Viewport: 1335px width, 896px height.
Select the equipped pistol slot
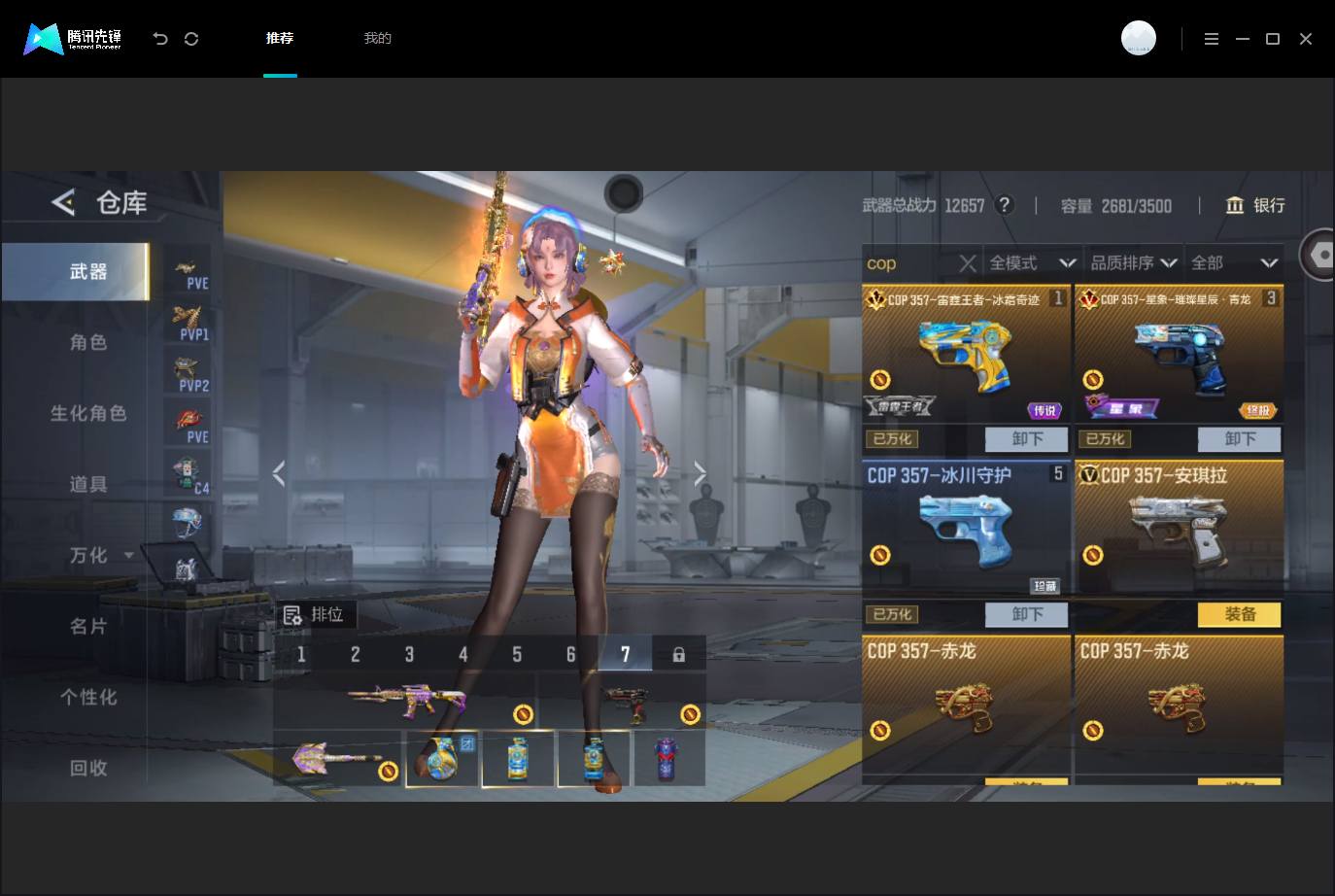pos(623,700)
